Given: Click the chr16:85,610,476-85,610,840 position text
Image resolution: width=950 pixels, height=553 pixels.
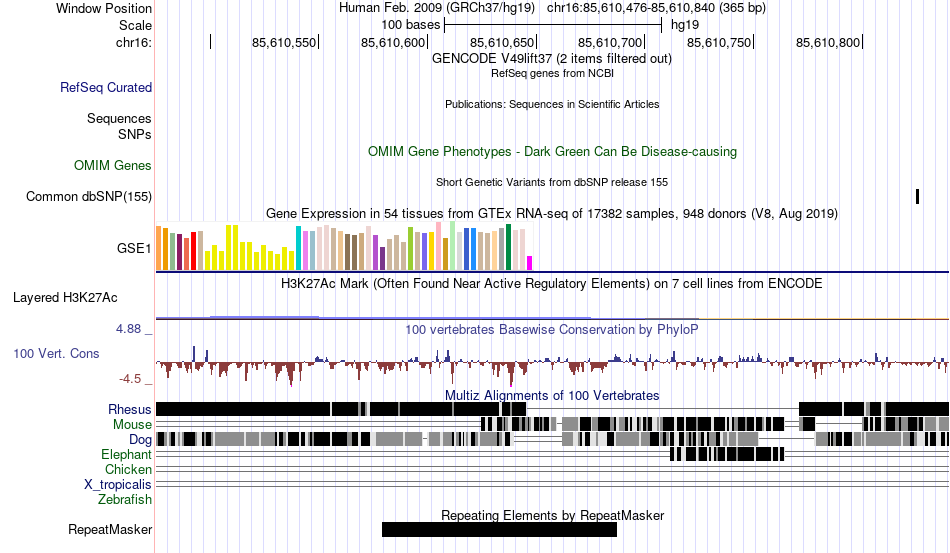Looking at the screenshot, I should 656,8.
